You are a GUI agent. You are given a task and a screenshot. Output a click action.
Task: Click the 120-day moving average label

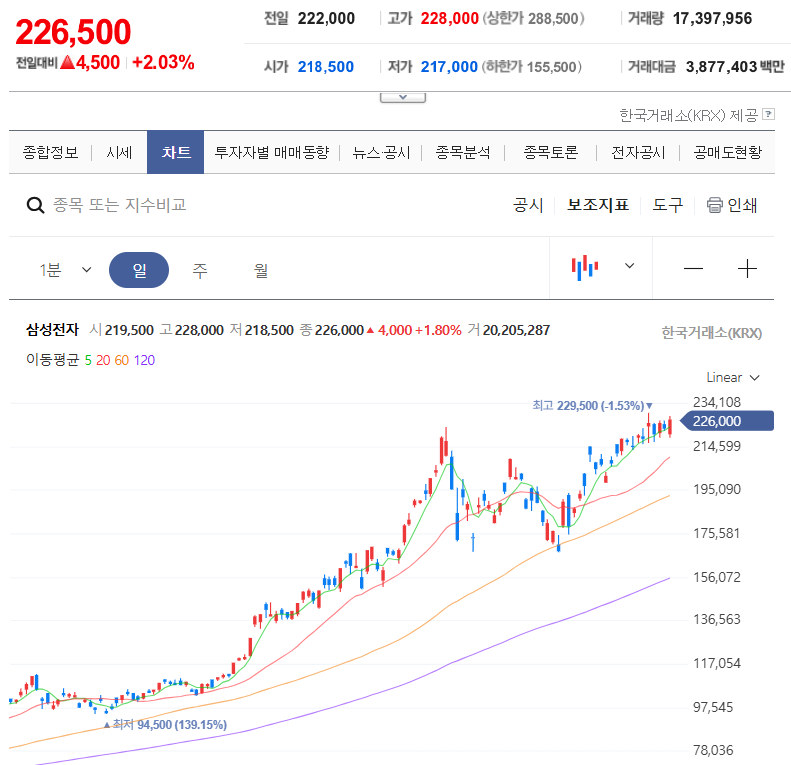[144, 360]
